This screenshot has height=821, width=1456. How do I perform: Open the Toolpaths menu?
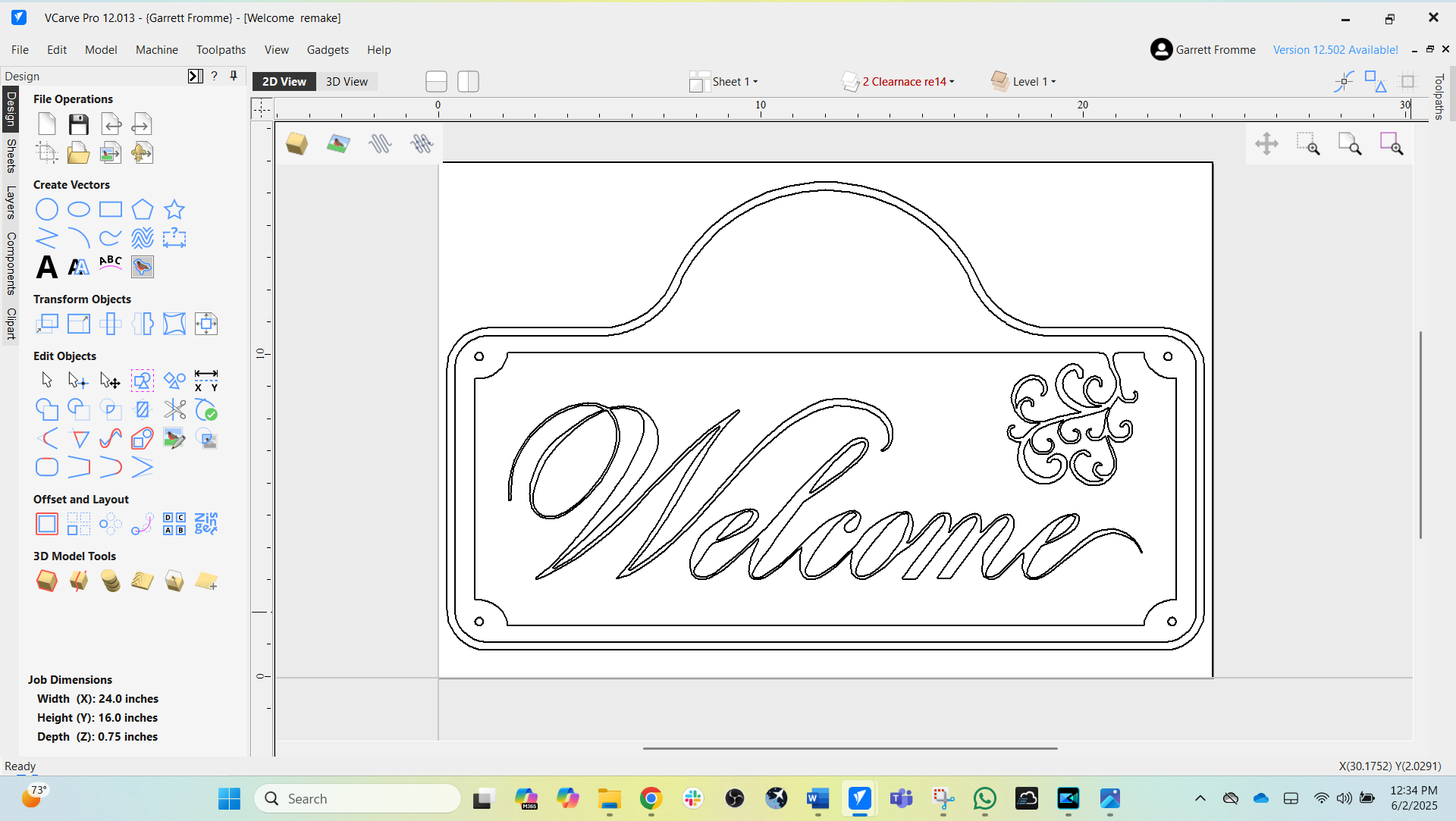pos(221,50)
